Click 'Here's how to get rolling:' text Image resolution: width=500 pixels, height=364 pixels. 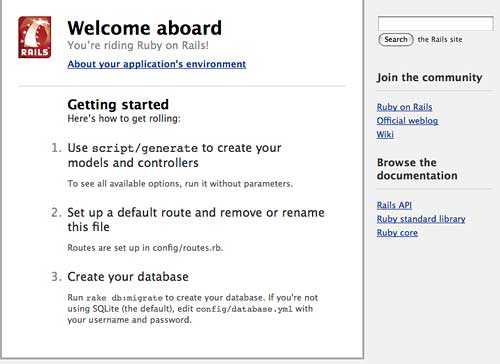pyautogui.click(x=124, y=119)
